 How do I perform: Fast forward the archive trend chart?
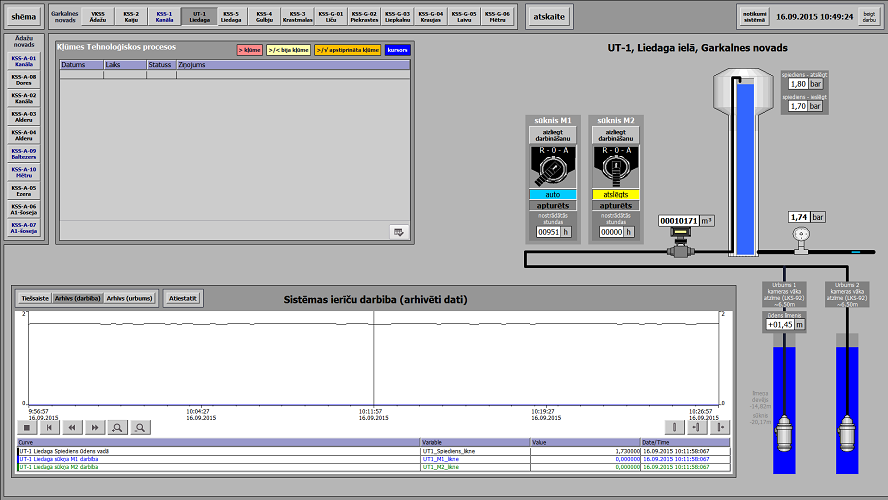coord(95,427)
